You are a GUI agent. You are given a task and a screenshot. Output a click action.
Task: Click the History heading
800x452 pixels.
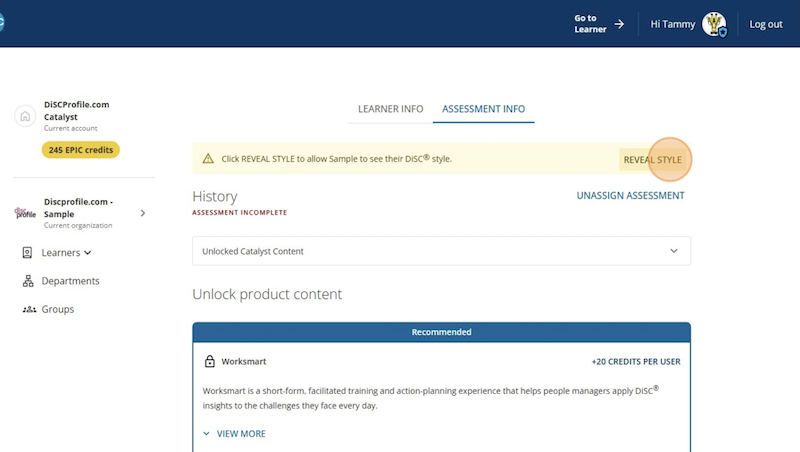tap(215, 196)
